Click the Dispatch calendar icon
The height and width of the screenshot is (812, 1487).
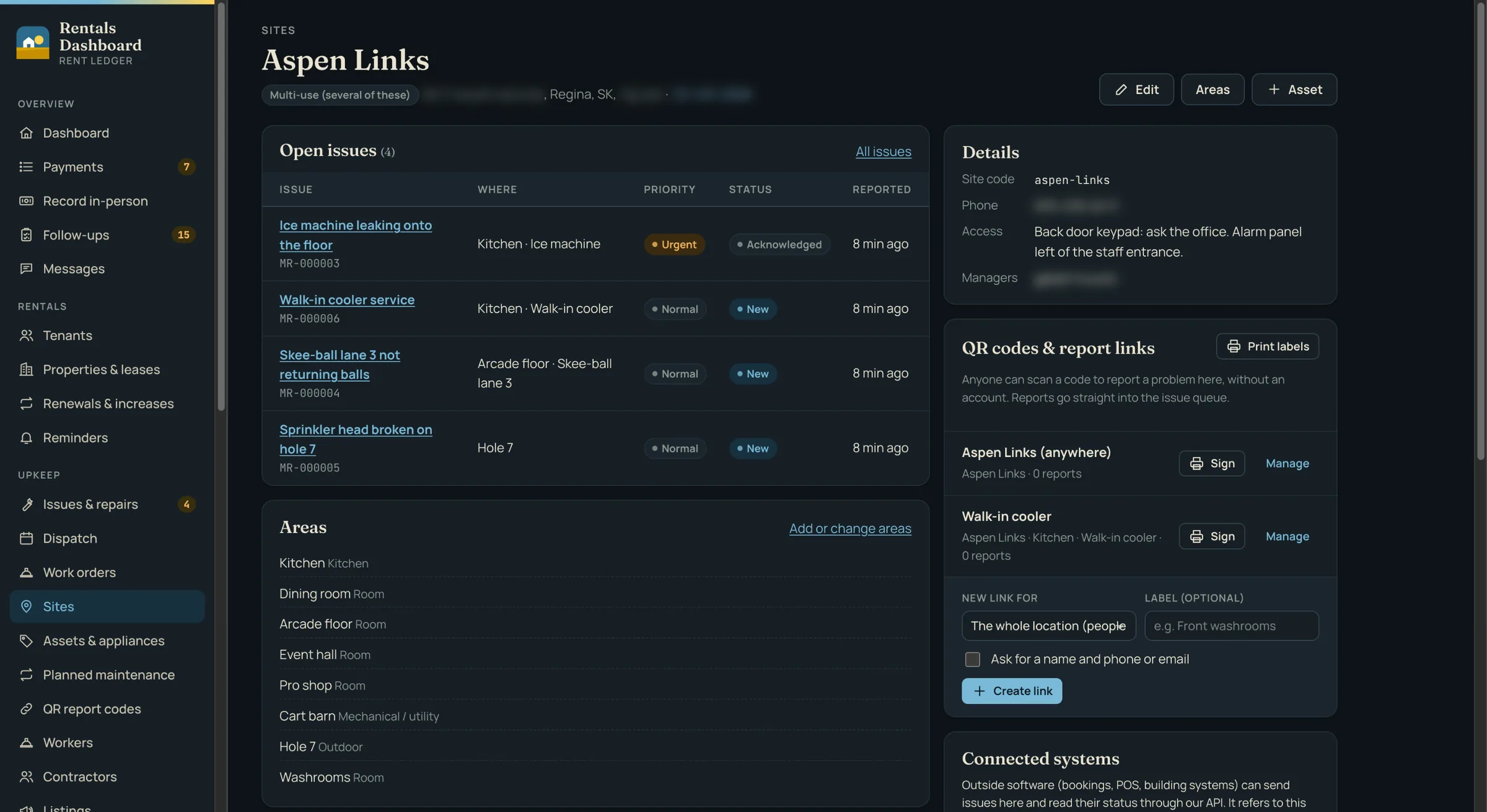click(26, 538)
